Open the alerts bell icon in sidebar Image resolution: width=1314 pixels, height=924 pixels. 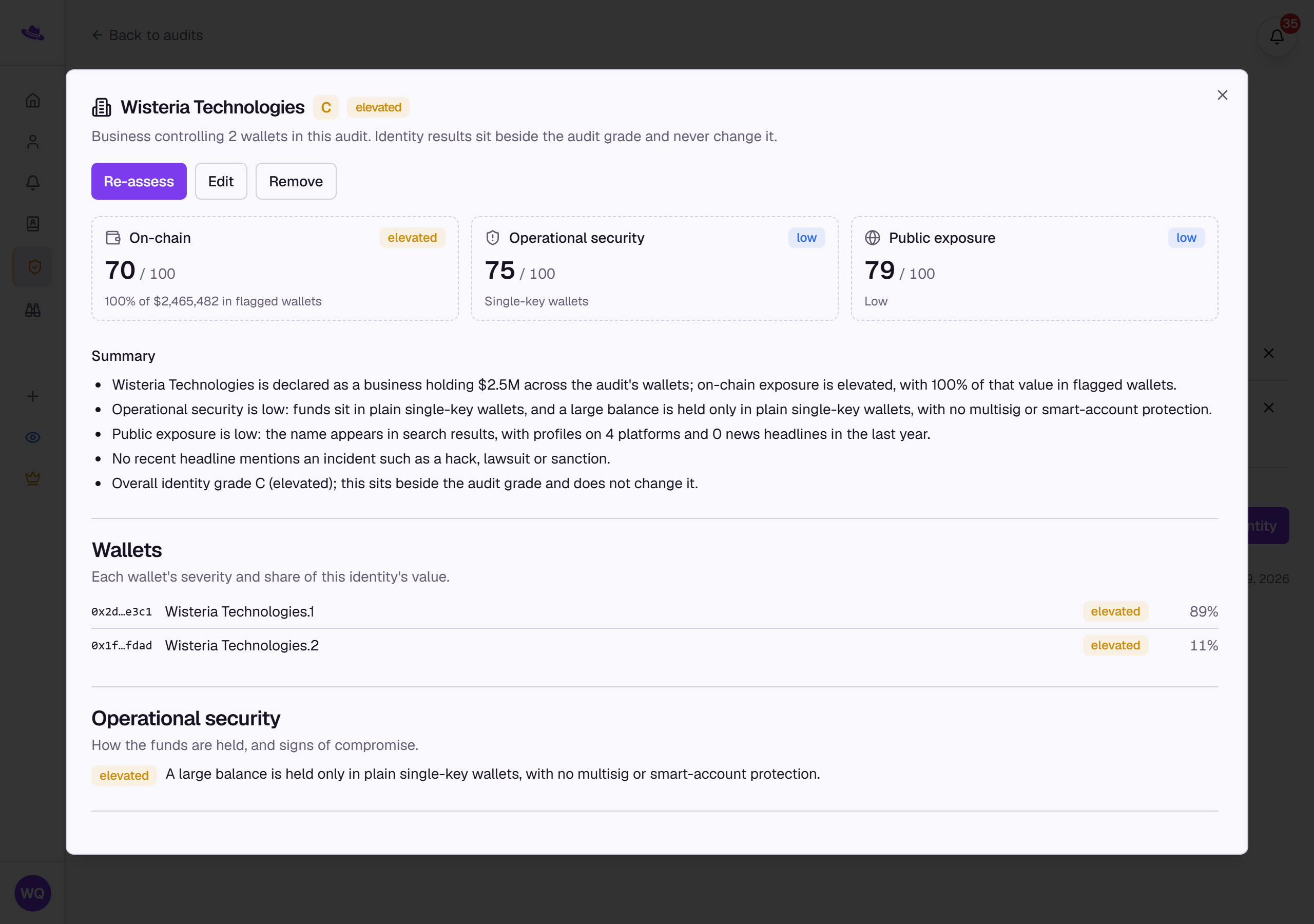click(x=33, y=183)
